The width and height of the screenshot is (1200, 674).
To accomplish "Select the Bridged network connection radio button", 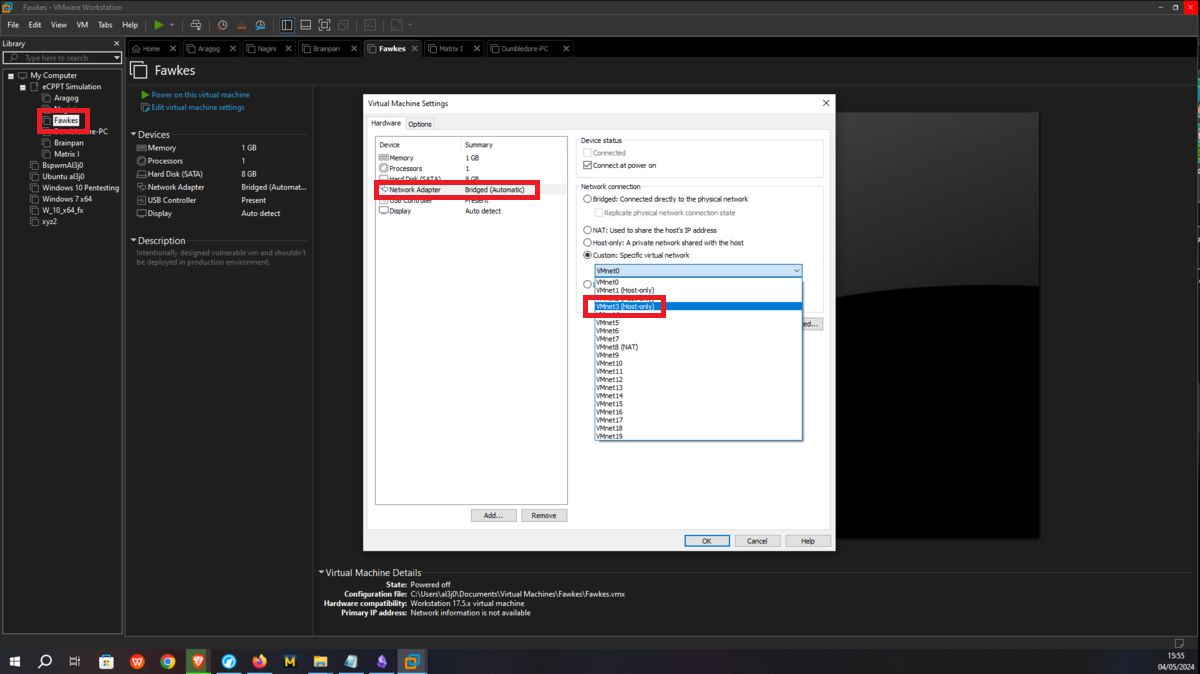I will 588,199.
